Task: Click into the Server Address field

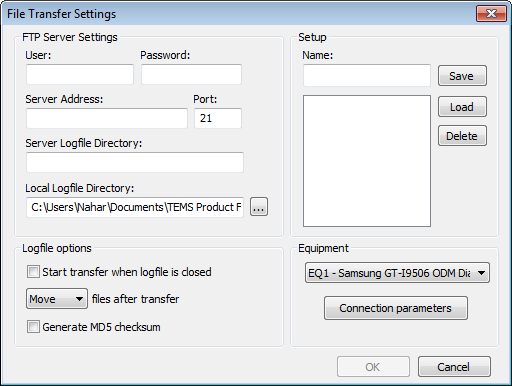Action: point(107,118)
